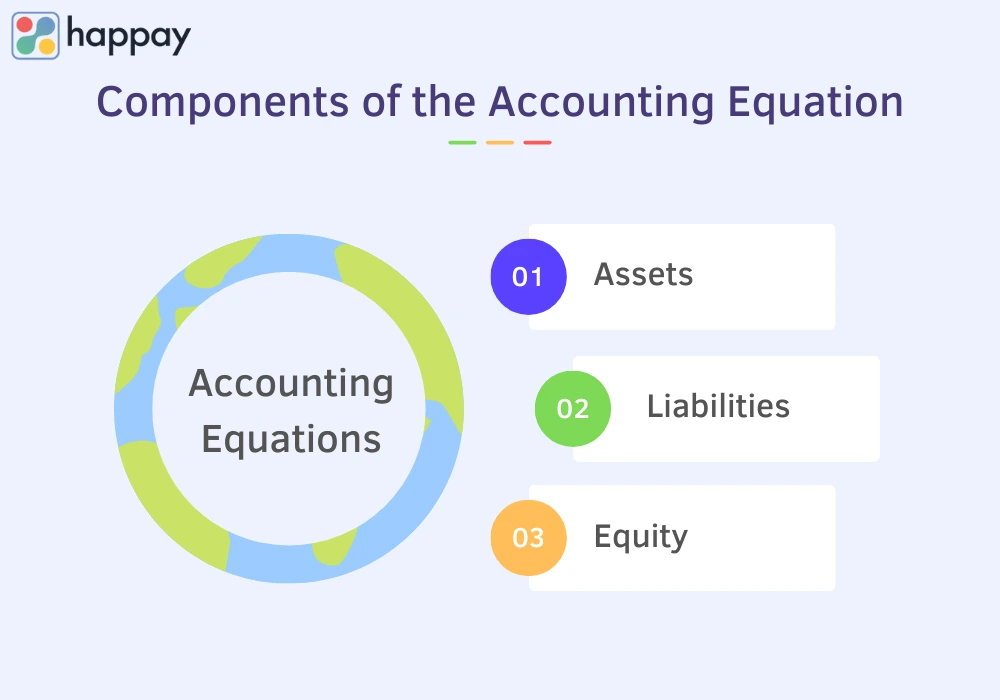Click the yellow dot in Happay logo
The height and width of the screenshot is (700, 1000).
click(47, 46)
